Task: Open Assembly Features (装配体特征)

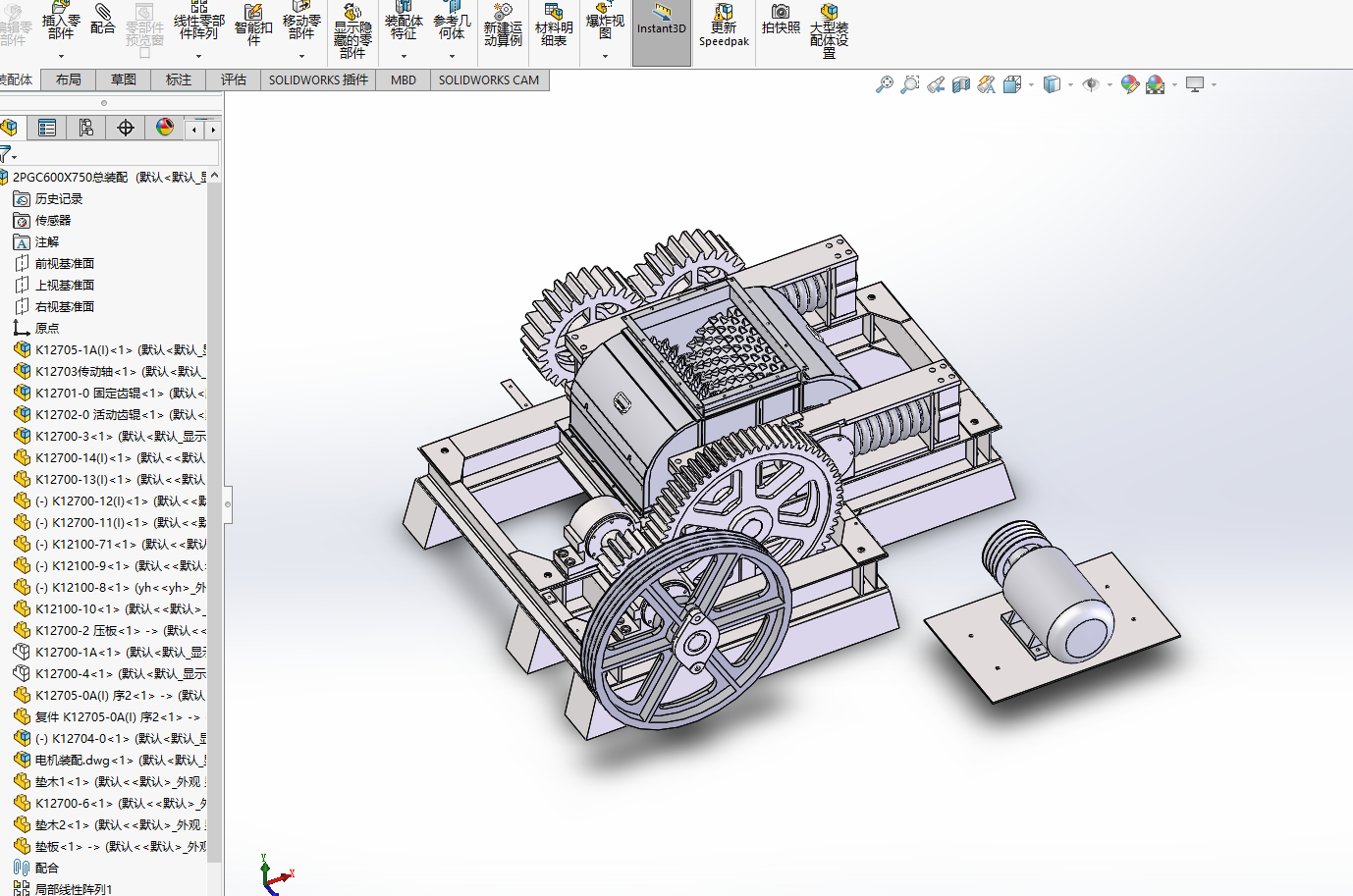Action: 404,20
